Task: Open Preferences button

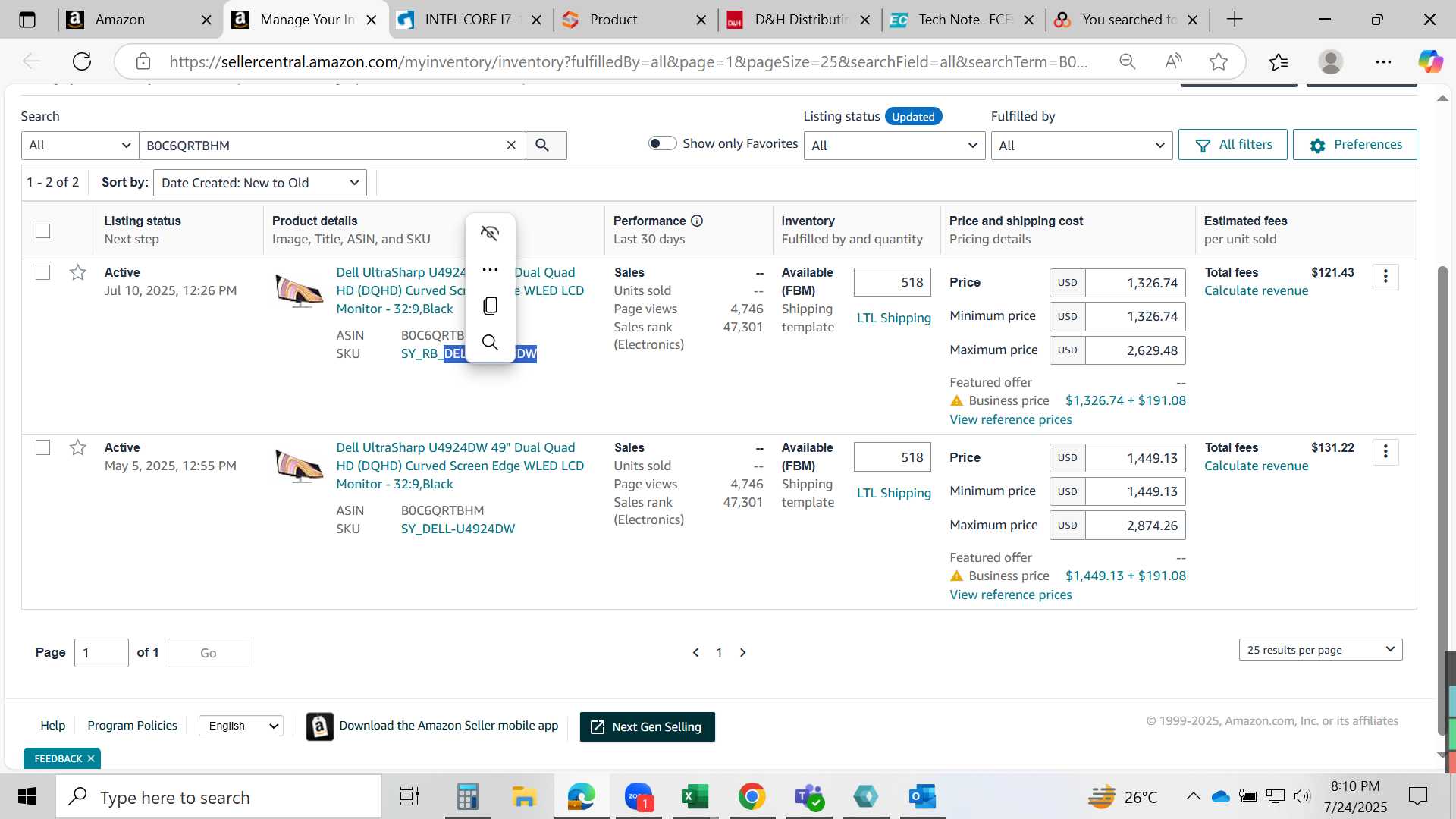Action: tap(1355, 145)
